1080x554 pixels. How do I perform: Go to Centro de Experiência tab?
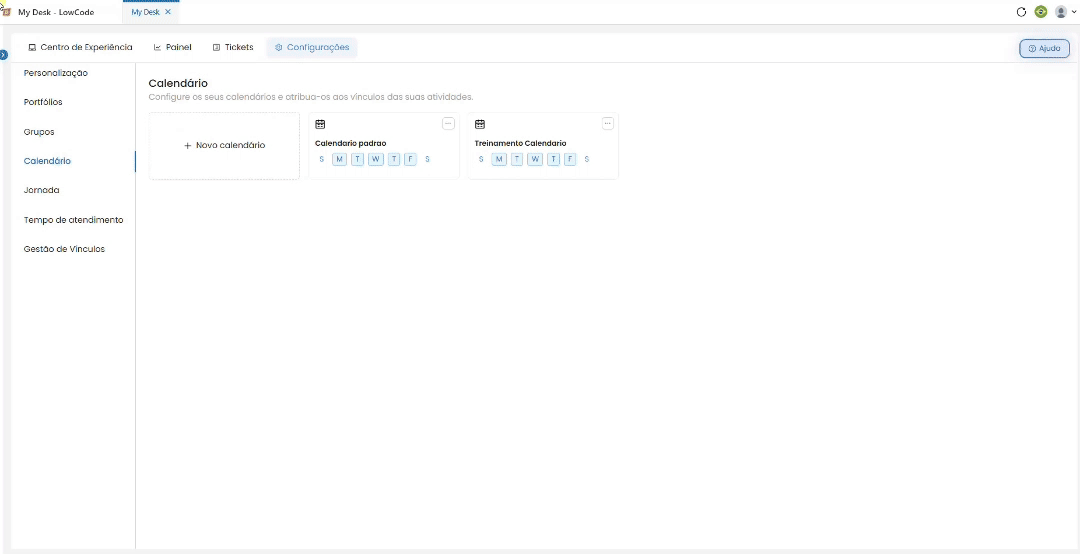tap(80, 48)
